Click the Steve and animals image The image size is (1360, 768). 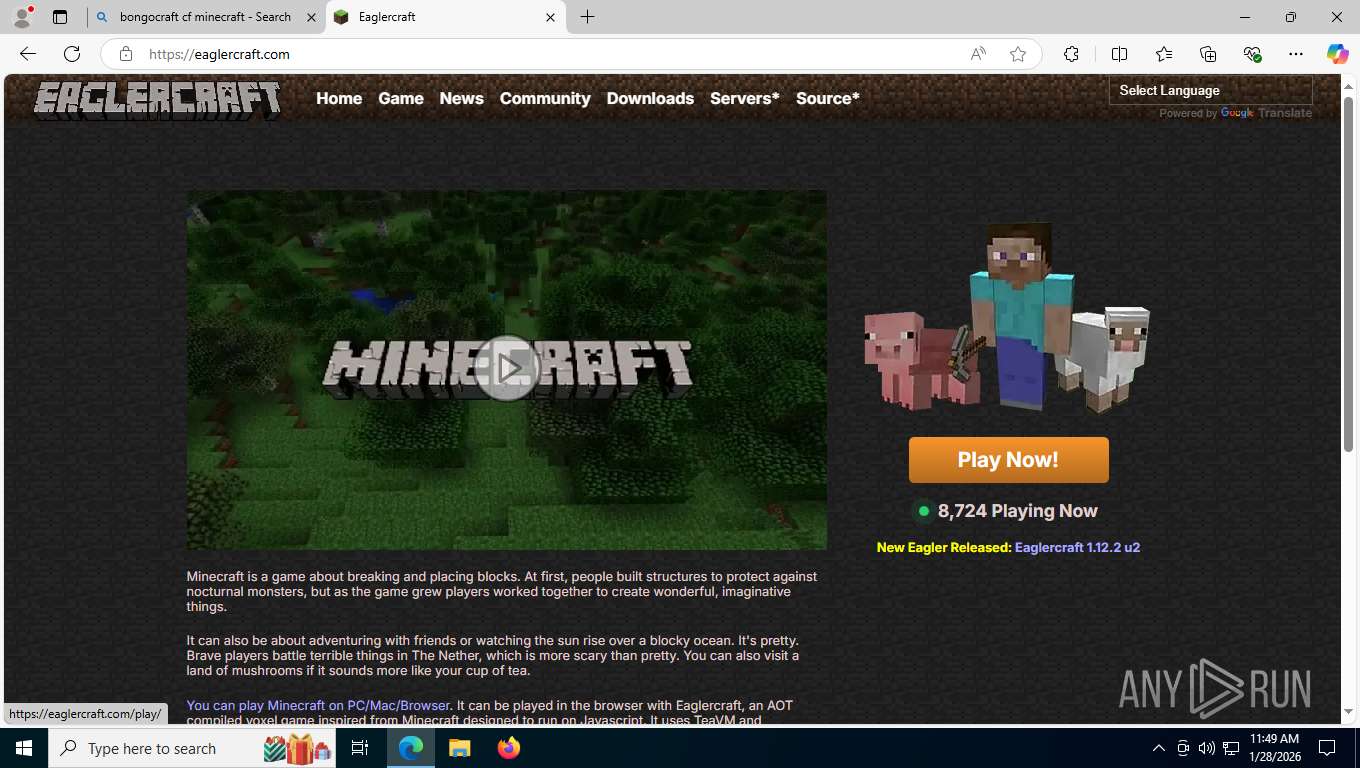(x=1007, y=317)
